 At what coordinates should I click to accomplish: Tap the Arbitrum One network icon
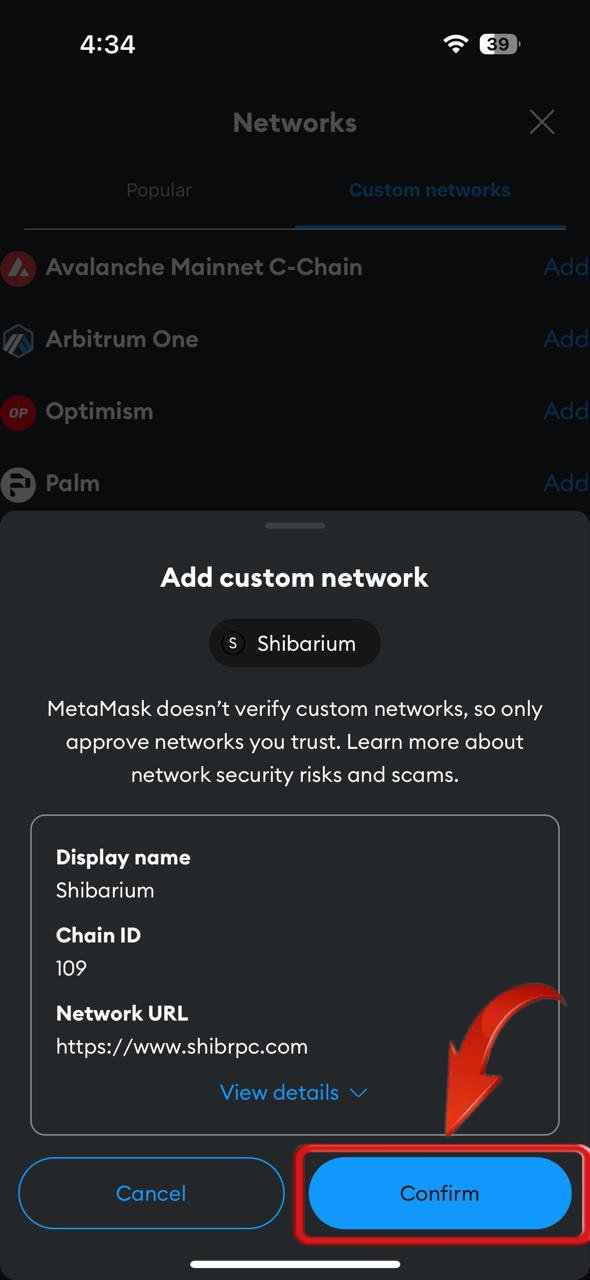point(18,340)
